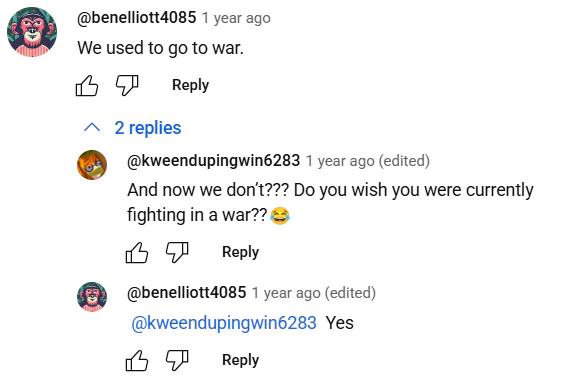Open the "1 year ago" timestamp on the top comment

pos(236,18)
